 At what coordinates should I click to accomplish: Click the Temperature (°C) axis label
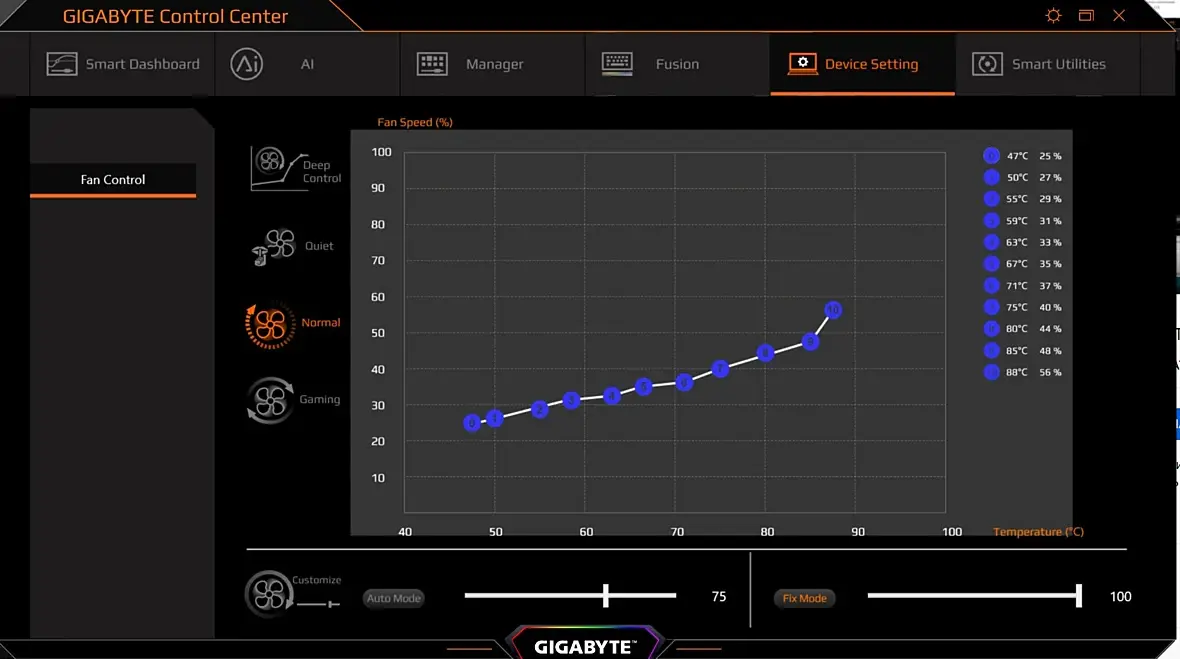click(1038, 532)
